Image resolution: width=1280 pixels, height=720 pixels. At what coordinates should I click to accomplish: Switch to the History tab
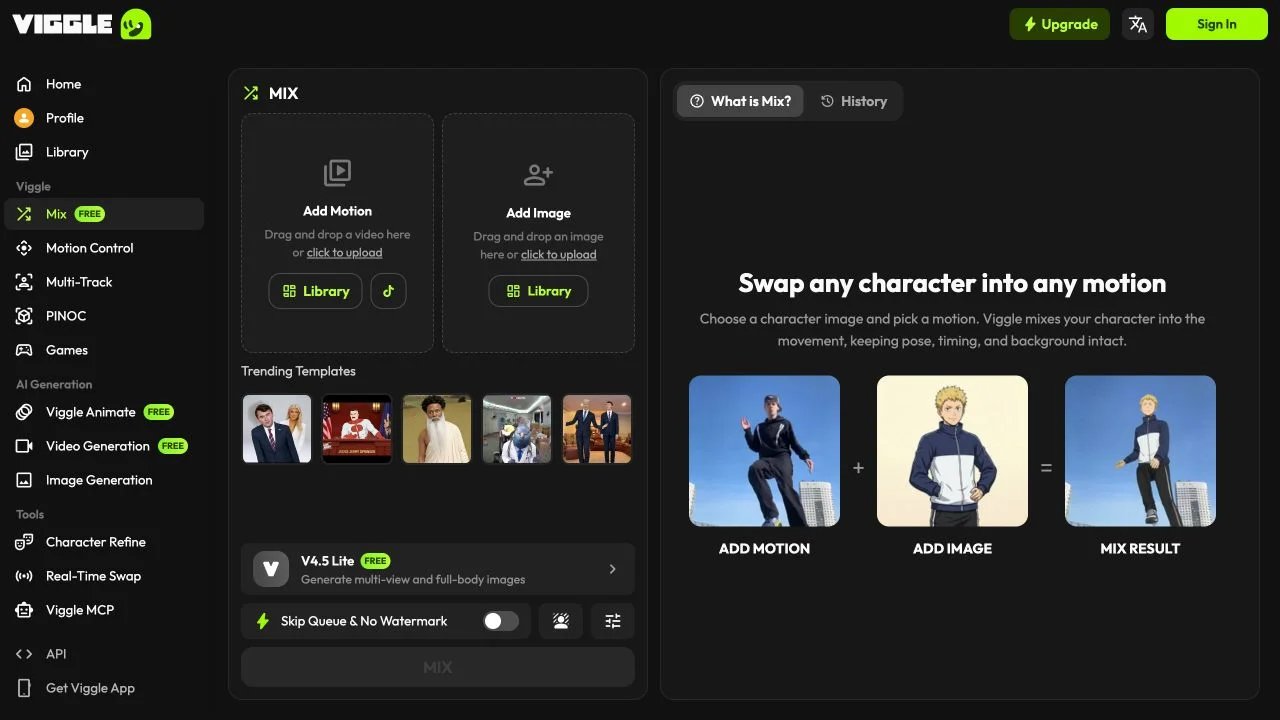click(x=854, y=101)
